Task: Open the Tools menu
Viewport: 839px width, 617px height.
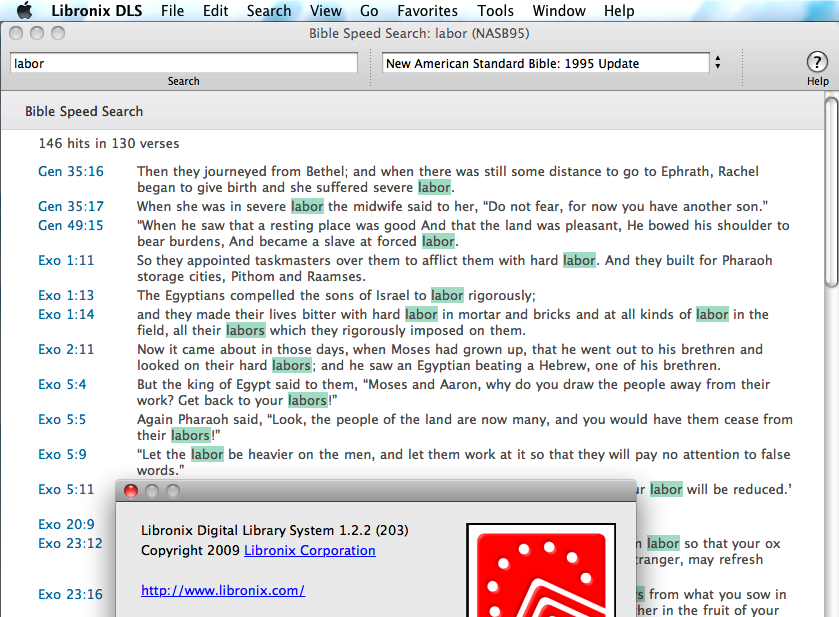Action: point(495,11)
